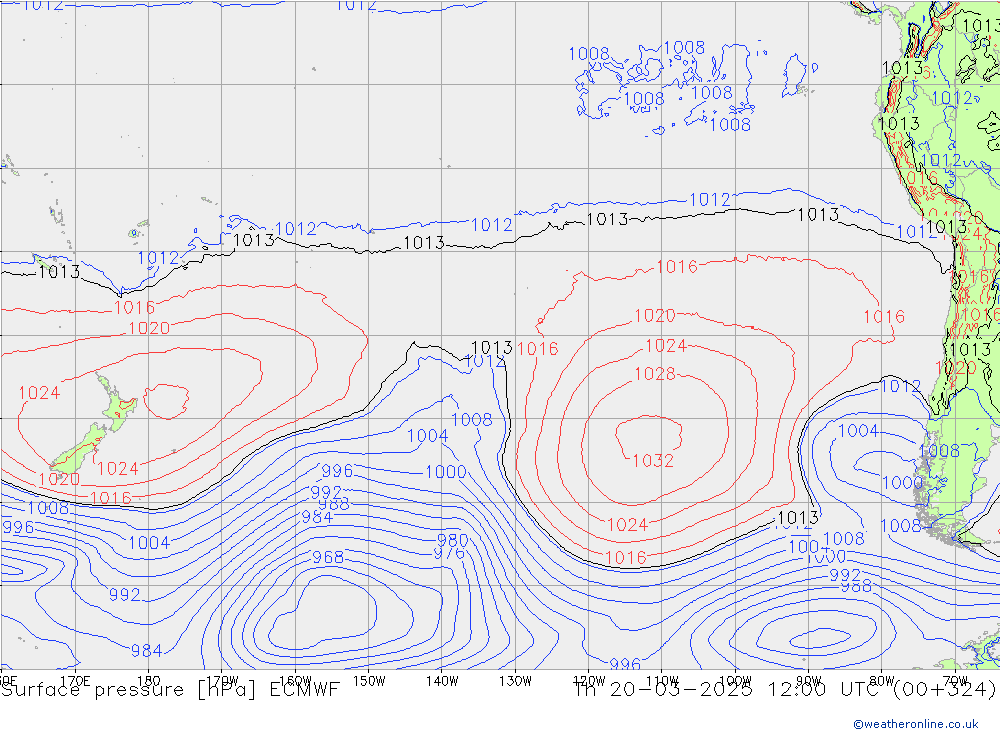
Task: Select the 180 longitude axis label
Action: pyautogui.click(x=149, y=681)
